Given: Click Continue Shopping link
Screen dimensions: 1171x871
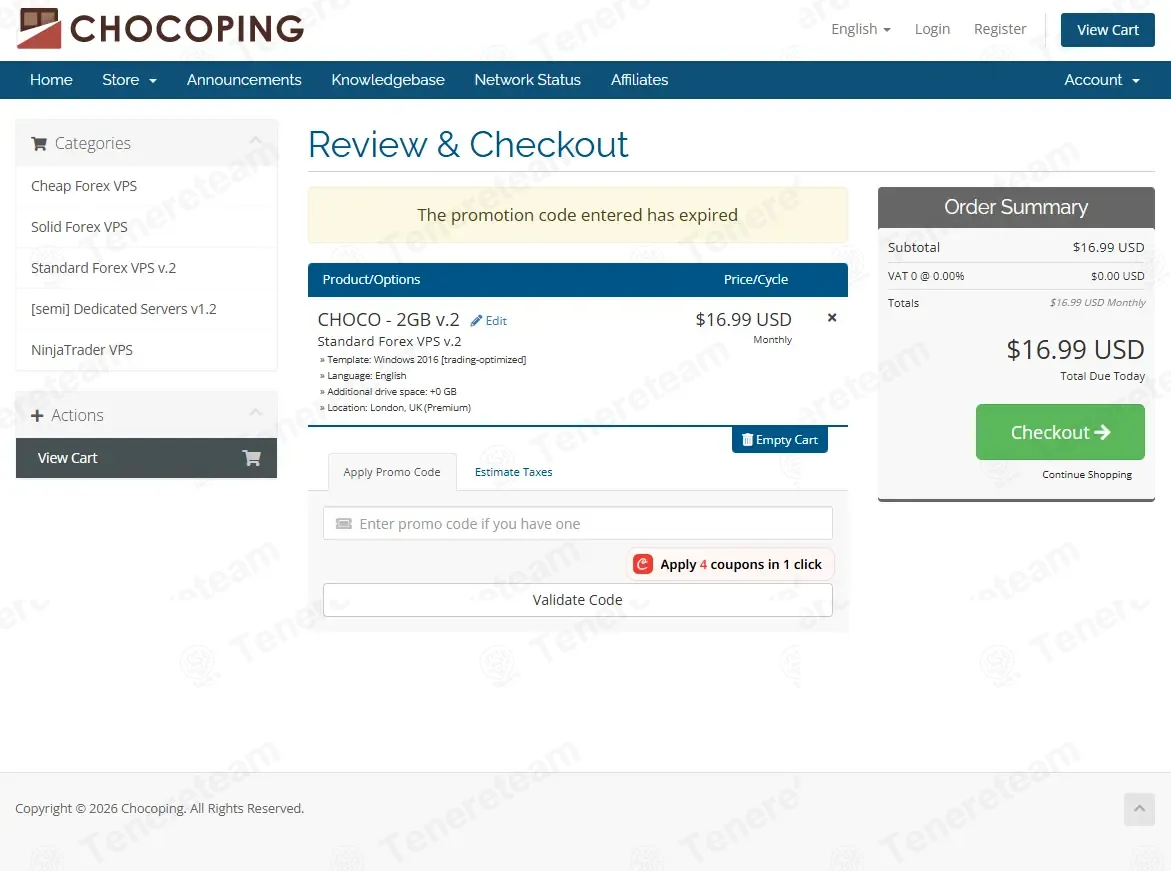Looking at the screenshot, I should point(1087,474).
